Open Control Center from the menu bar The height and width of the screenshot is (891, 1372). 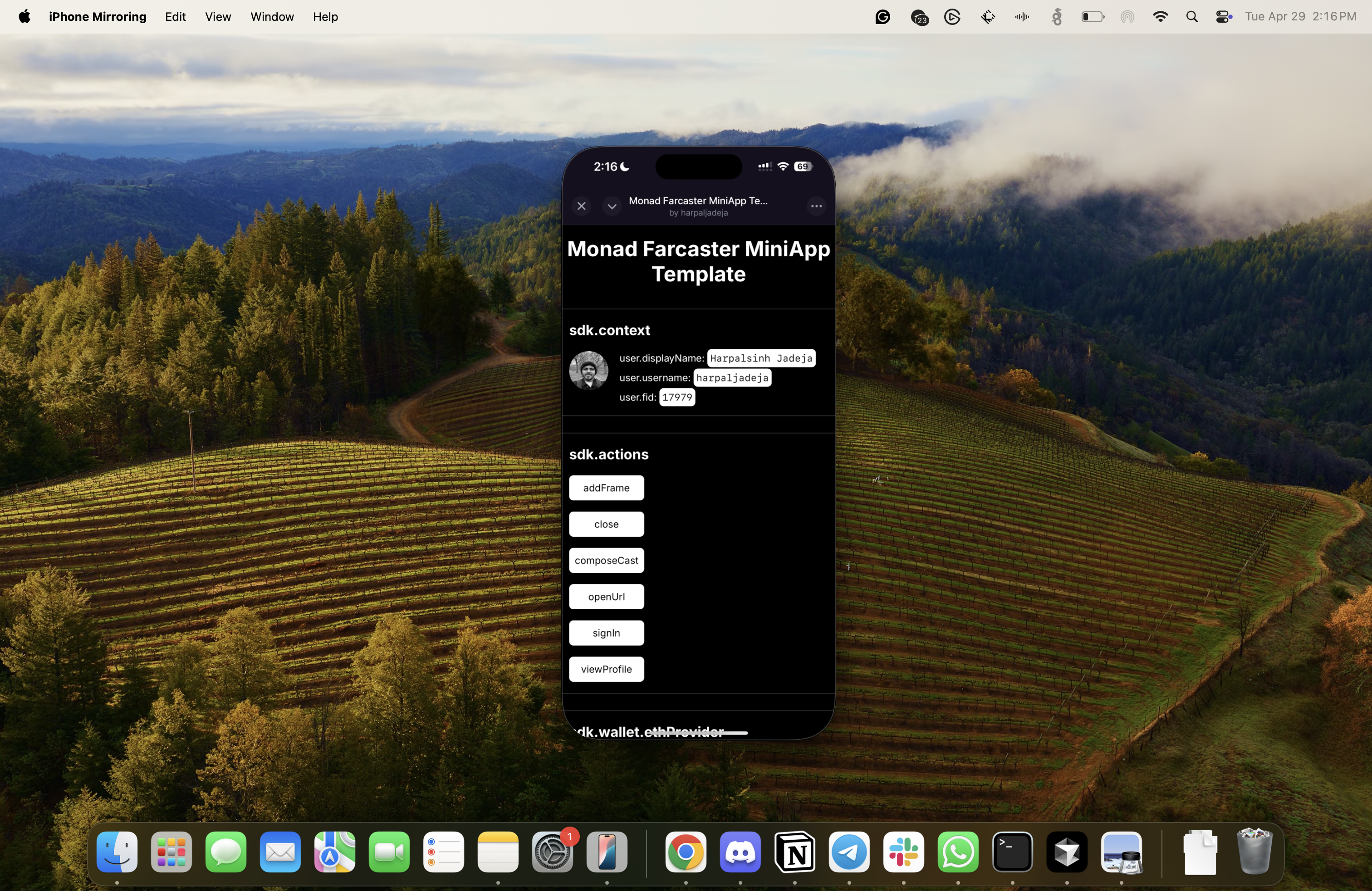coord(1223,16)
